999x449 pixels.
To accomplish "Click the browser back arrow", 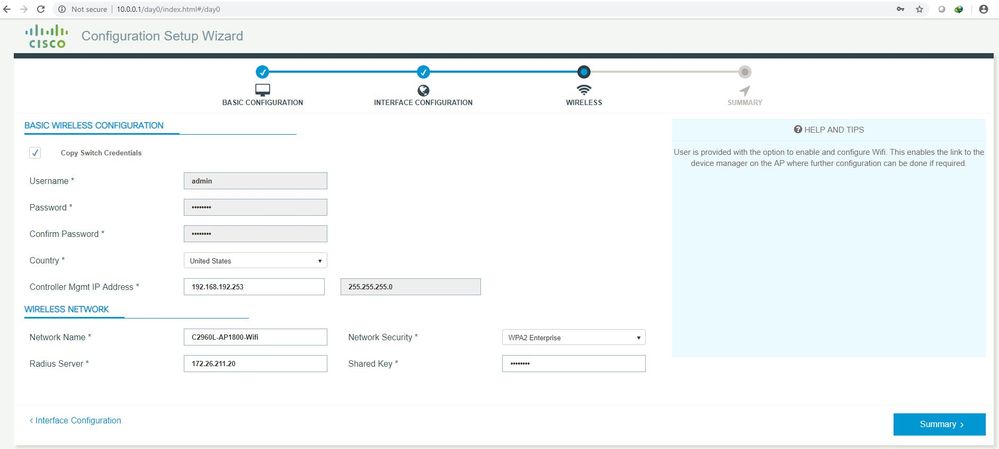I will (8, 9).
